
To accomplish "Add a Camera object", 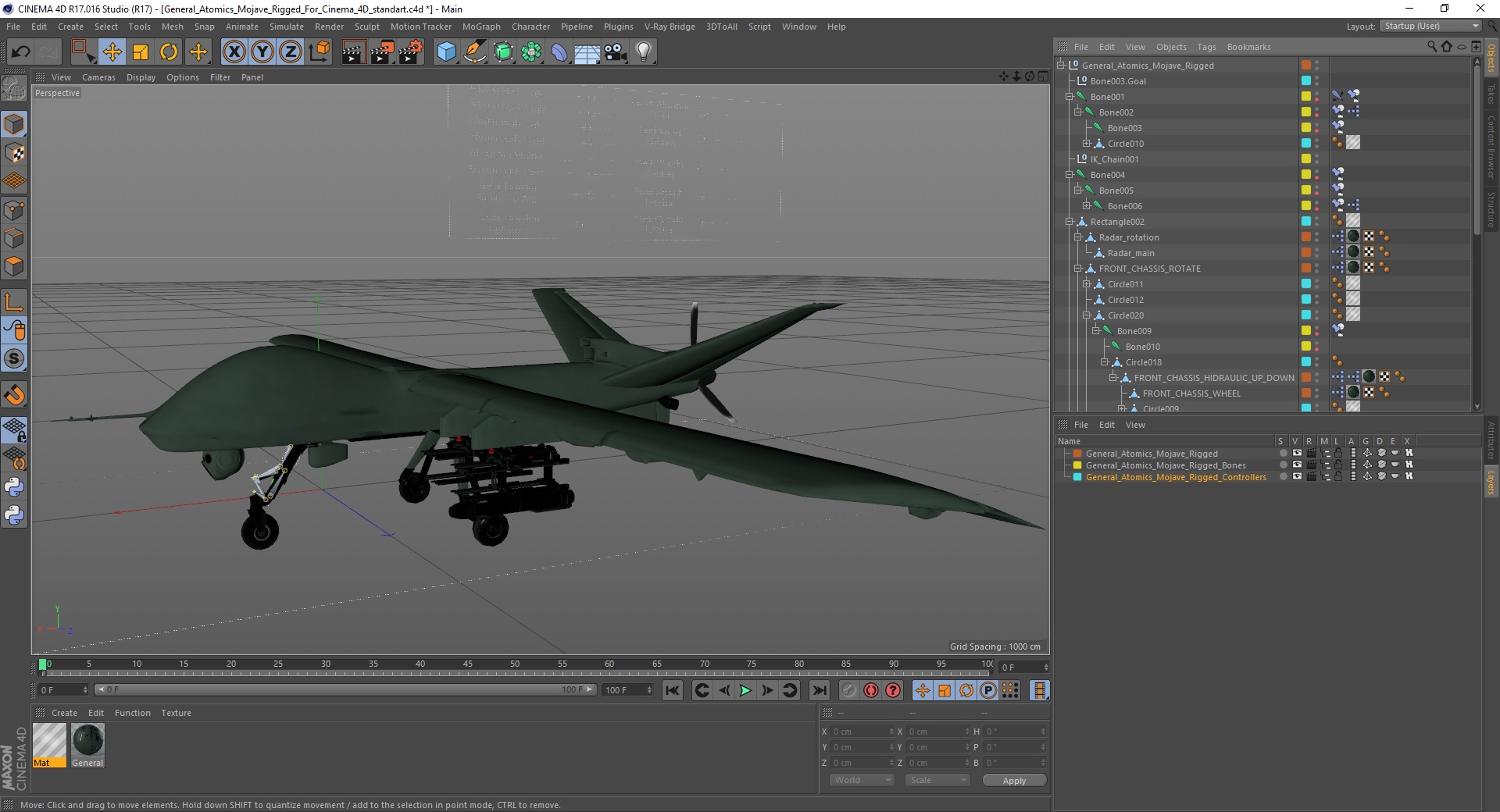I will [616, 52].
